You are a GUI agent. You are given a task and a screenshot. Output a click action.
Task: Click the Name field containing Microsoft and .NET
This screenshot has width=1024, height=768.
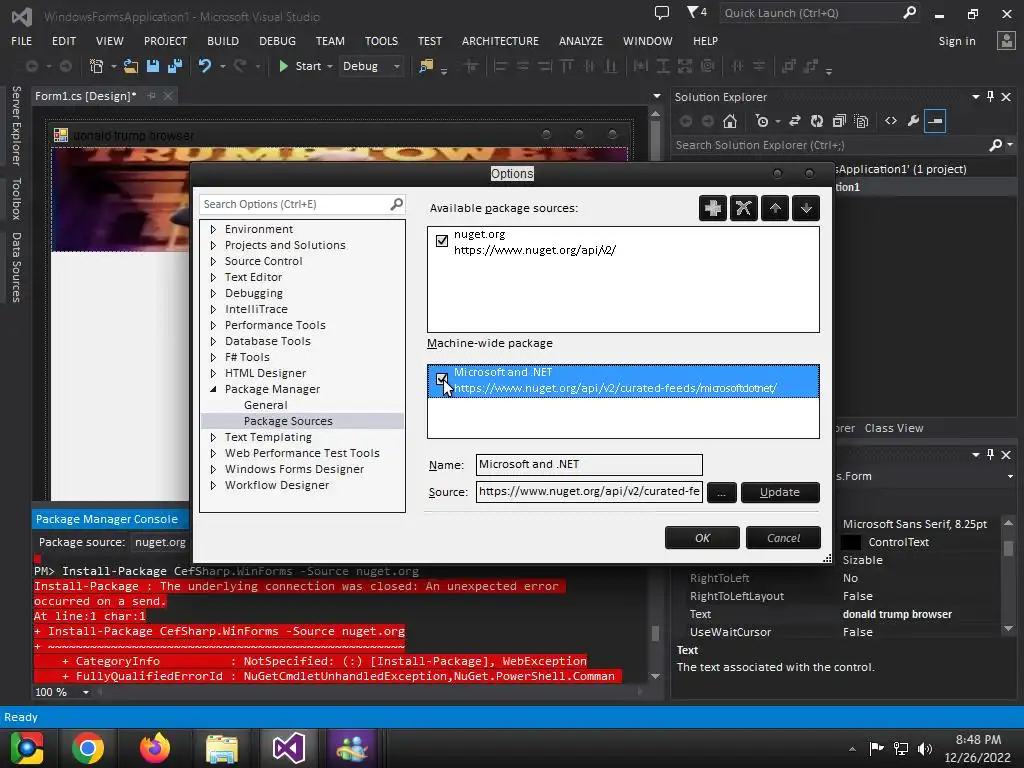click(x=589, y=465)
